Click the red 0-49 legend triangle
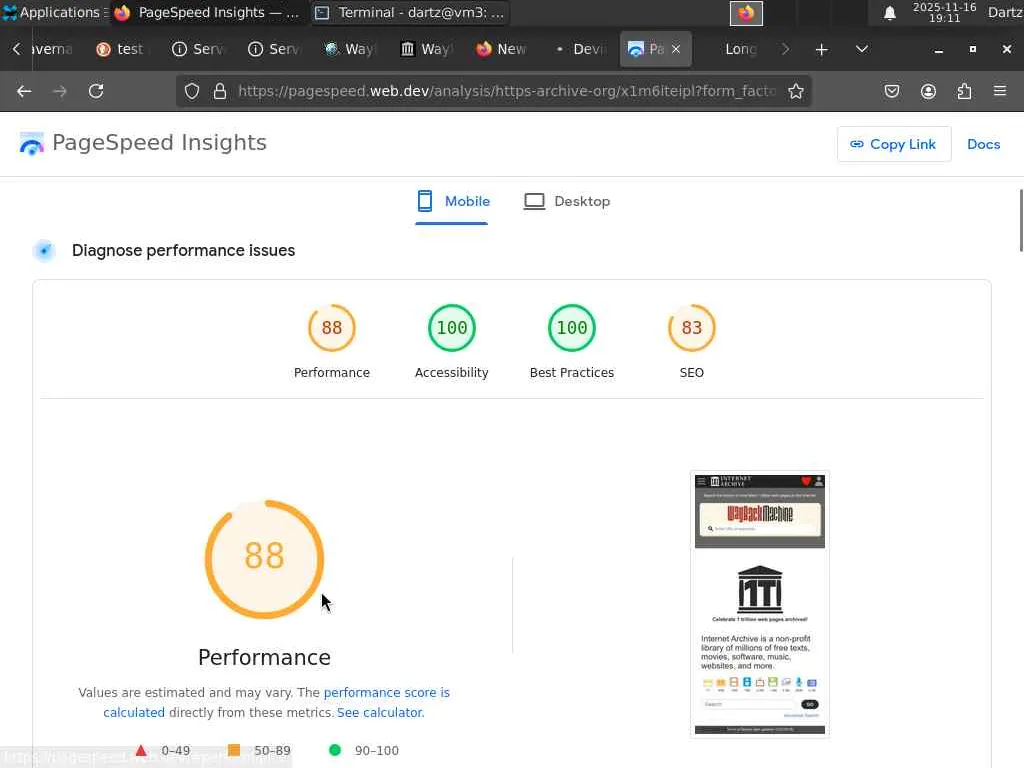The width and height of the screenshot is (1024, 768). tap(140, 750)
